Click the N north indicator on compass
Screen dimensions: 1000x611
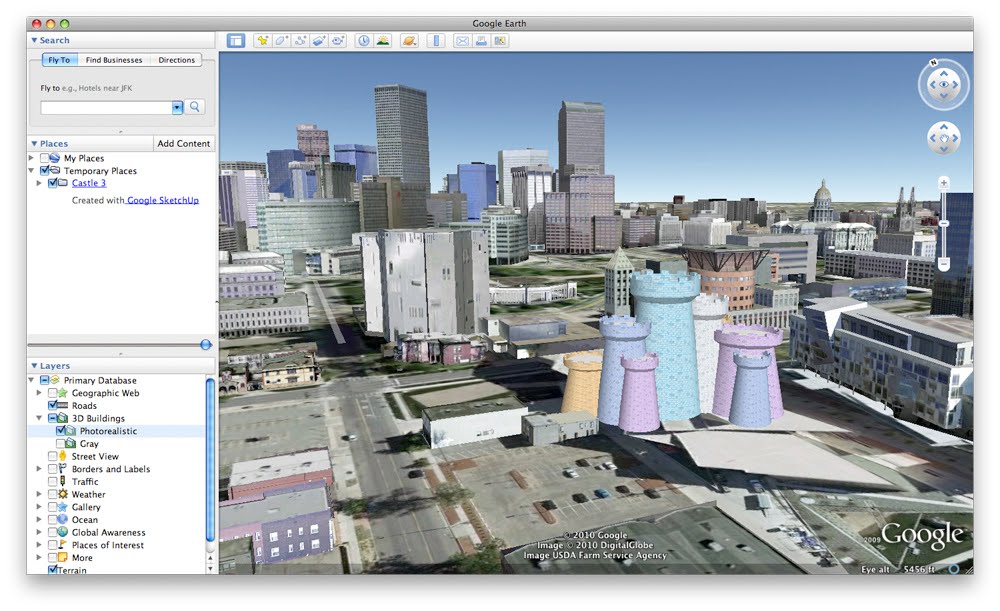[x=933, y=63]
